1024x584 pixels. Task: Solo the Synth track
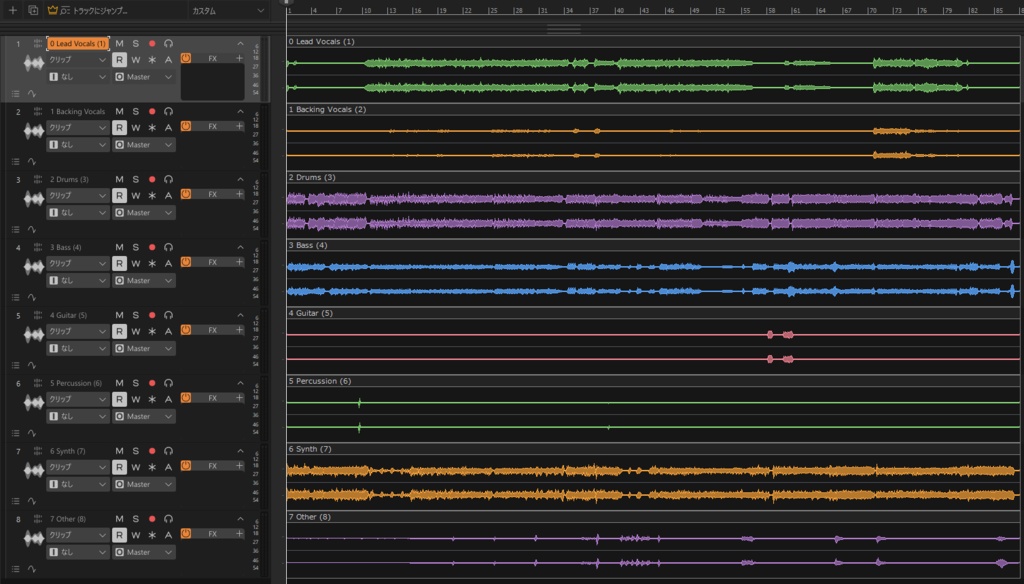[136, 451]
